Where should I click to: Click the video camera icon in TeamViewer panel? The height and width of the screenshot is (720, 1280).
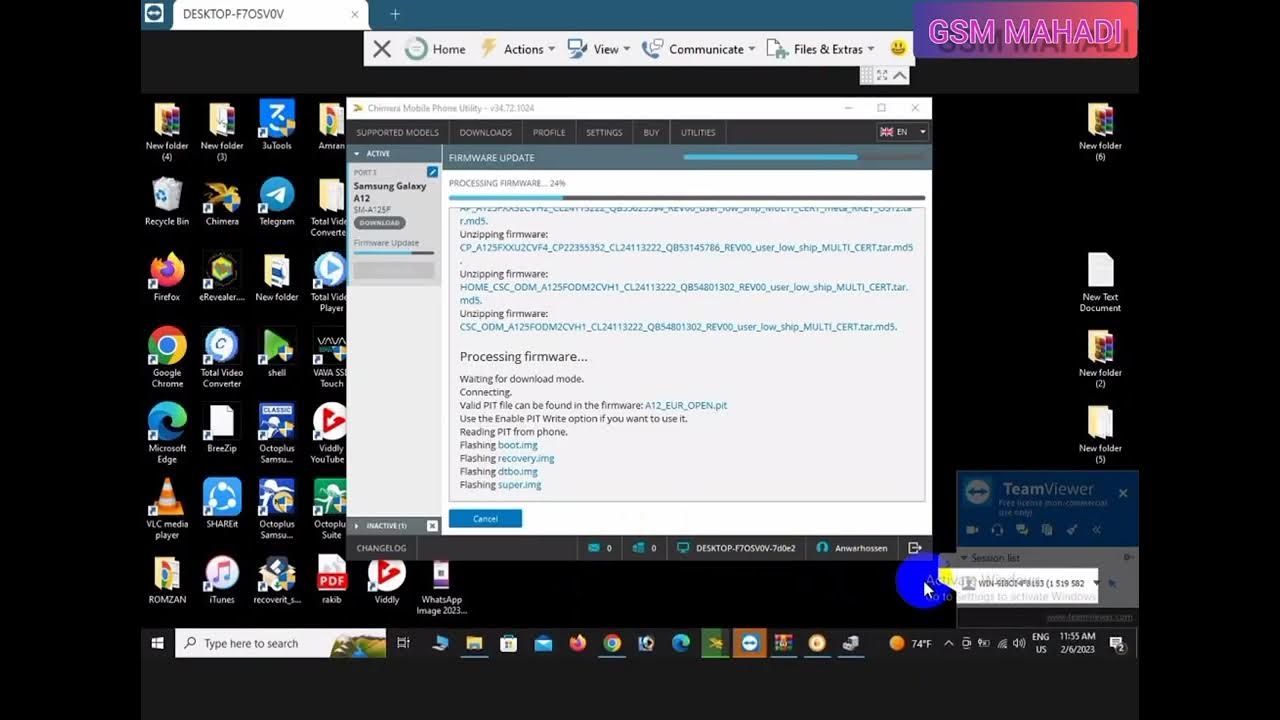972,530
